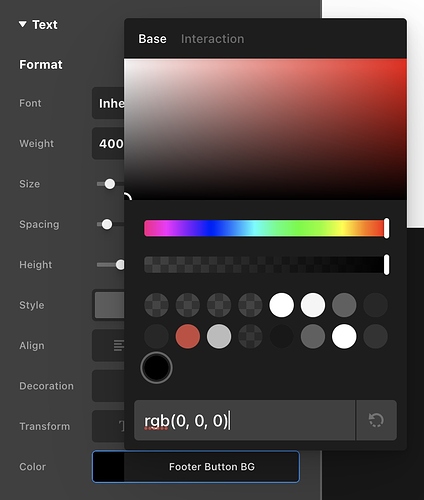The image size is (424, 500).
Task: Select the light gray swatch in second row
Action: click(x=219, y=336)
